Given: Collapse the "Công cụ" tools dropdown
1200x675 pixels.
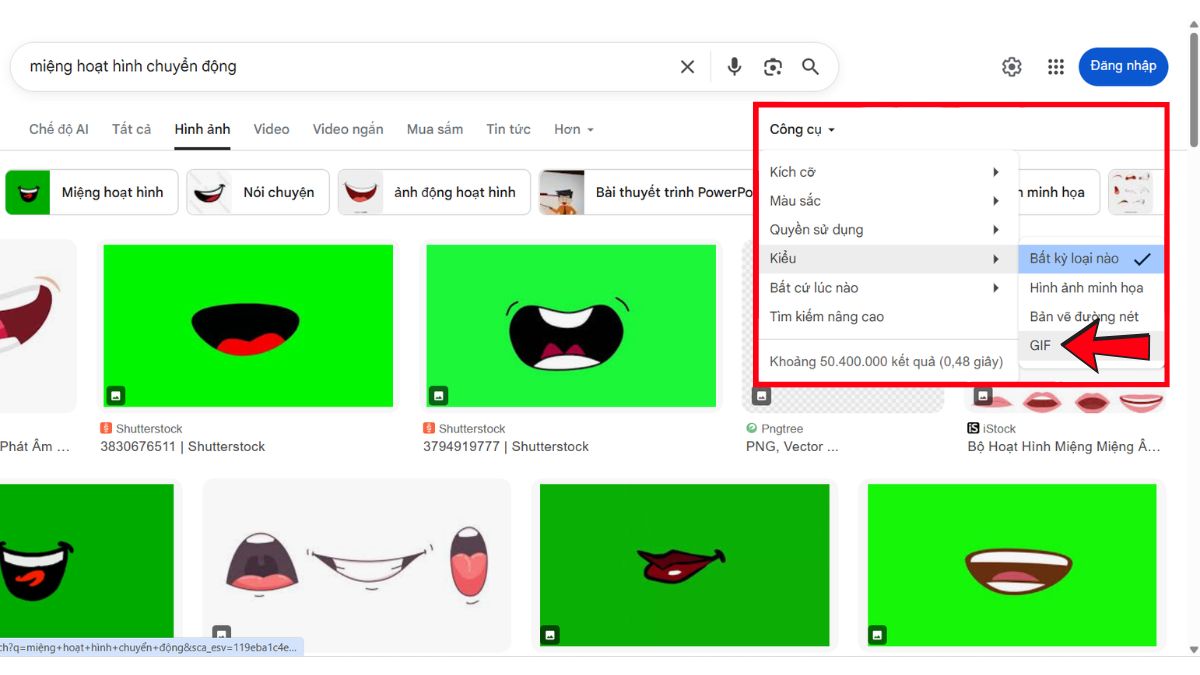Looking at the screenshot, I should (x=802, y=129).
